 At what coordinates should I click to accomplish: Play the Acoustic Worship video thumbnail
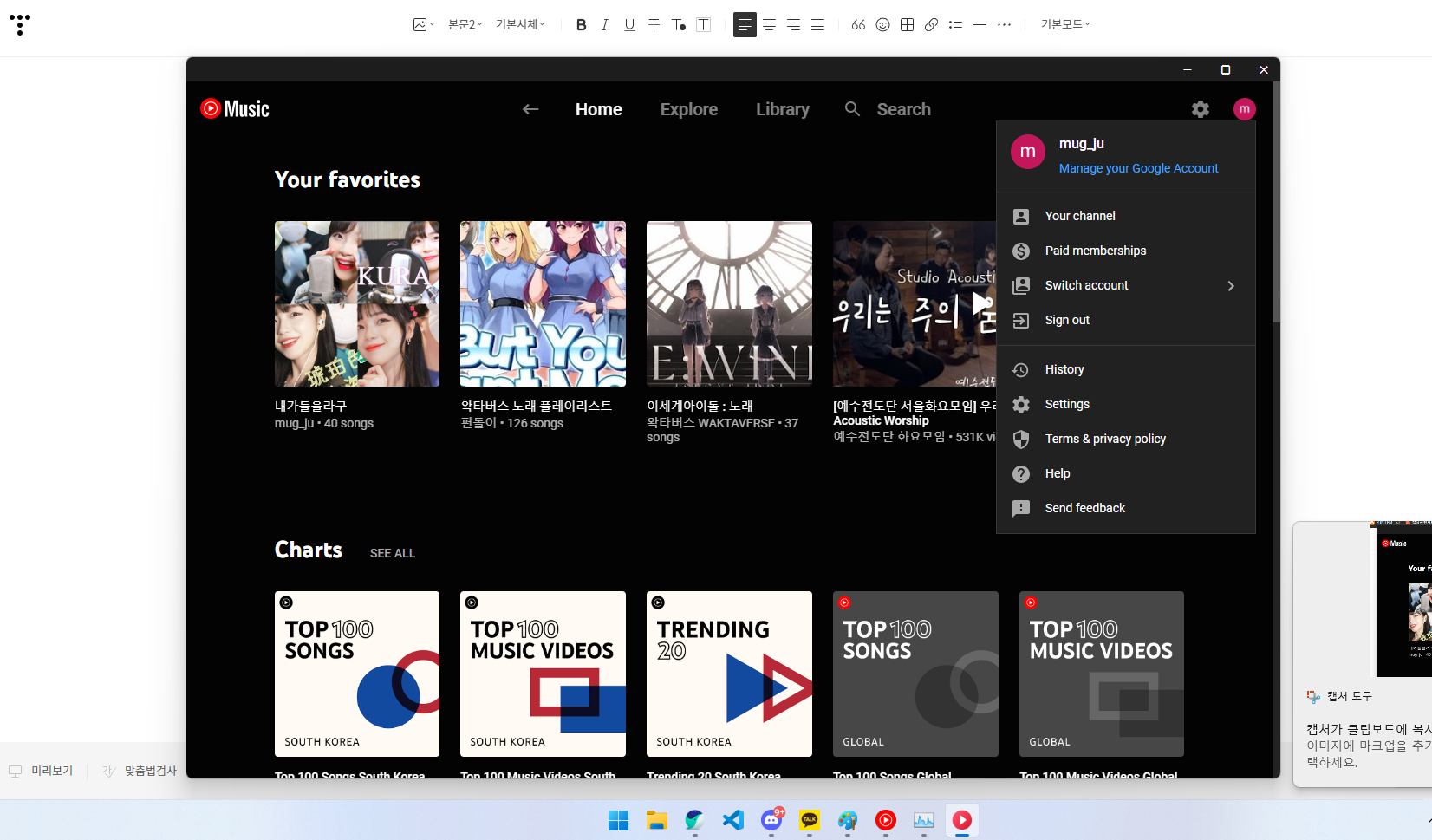(x=915, y=303)
